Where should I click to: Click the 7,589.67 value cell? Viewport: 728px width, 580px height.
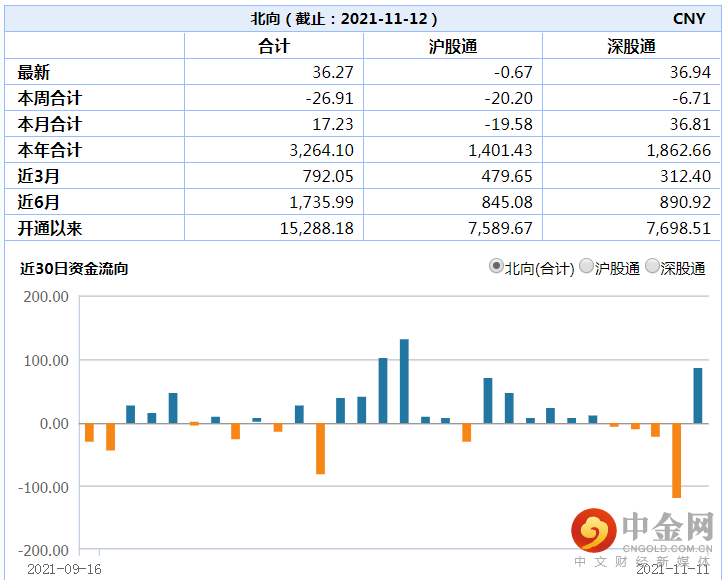(500, 228)
